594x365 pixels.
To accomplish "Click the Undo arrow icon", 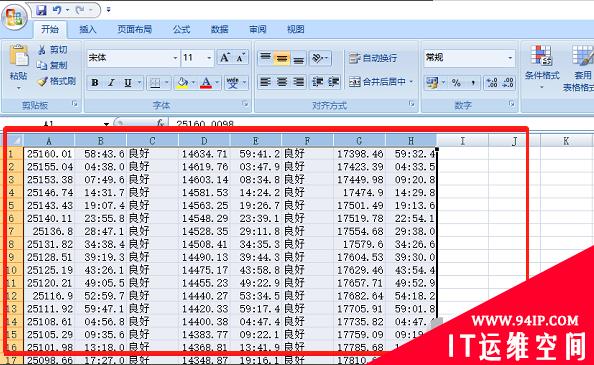I will tap(57, 10).
